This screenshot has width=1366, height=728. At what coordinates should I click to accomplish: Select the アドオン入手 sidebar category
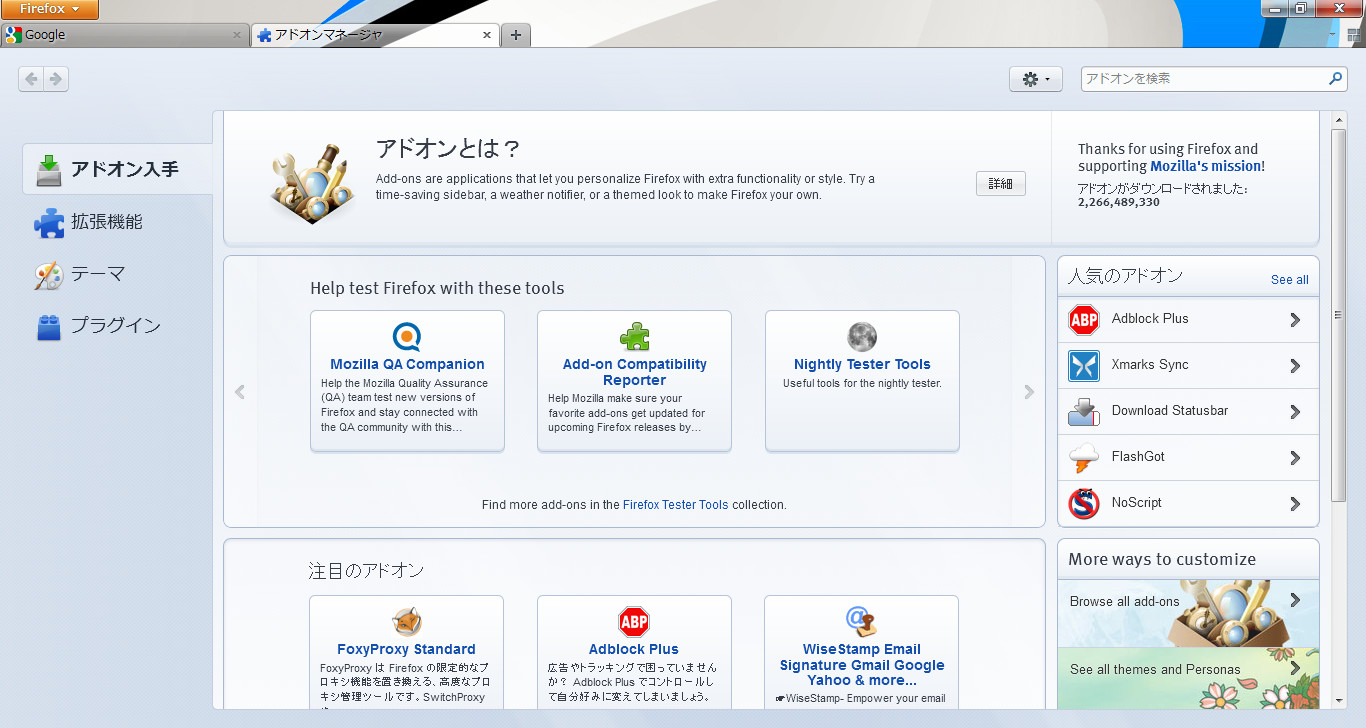click(117, 169)
